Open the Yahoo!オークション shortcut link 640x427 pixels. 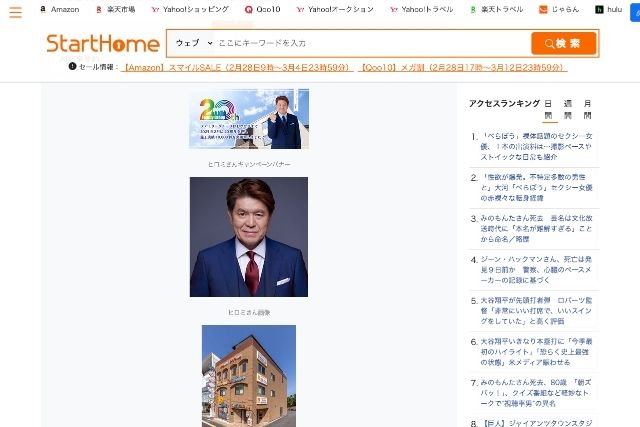[335, 9]
